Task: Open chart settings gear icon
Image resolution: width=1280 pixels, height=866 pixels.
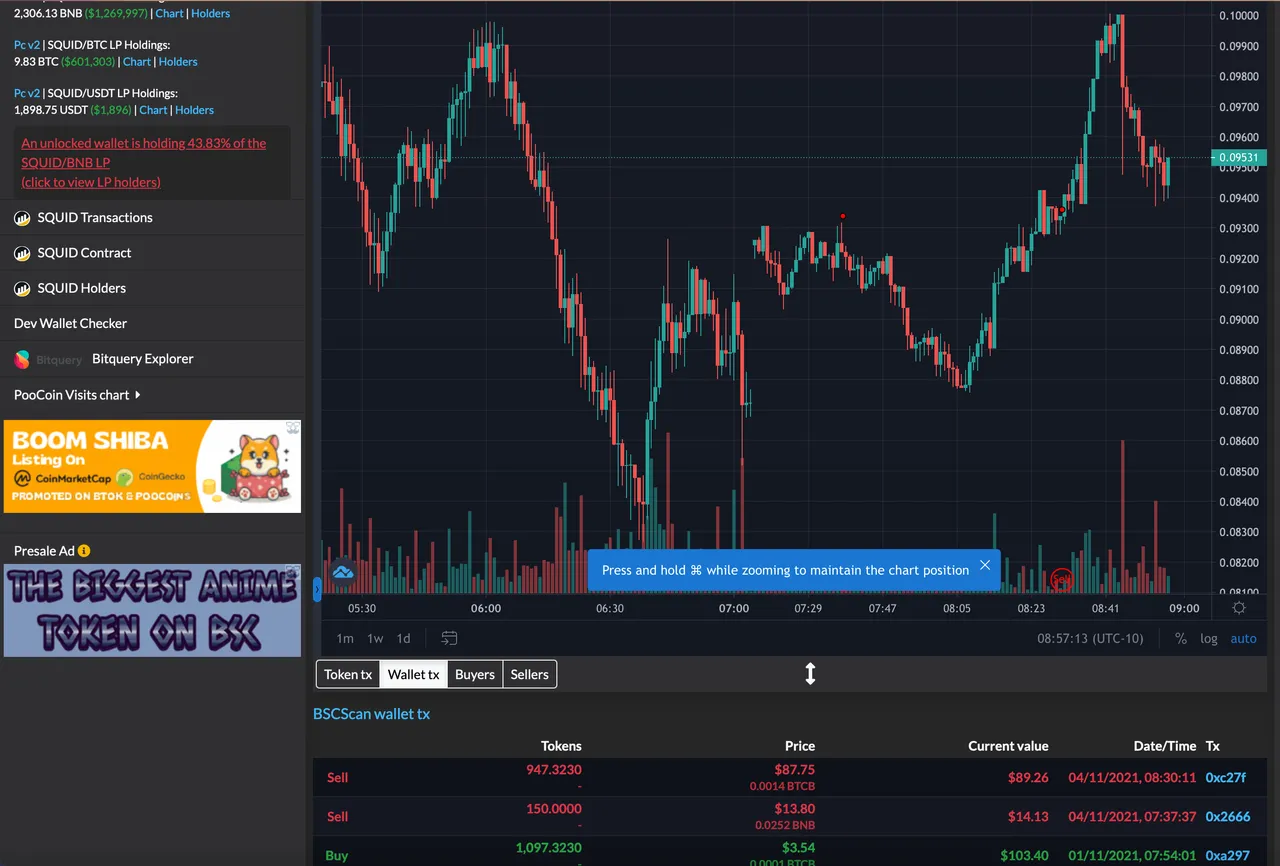Action: [x=1239, y=608]
